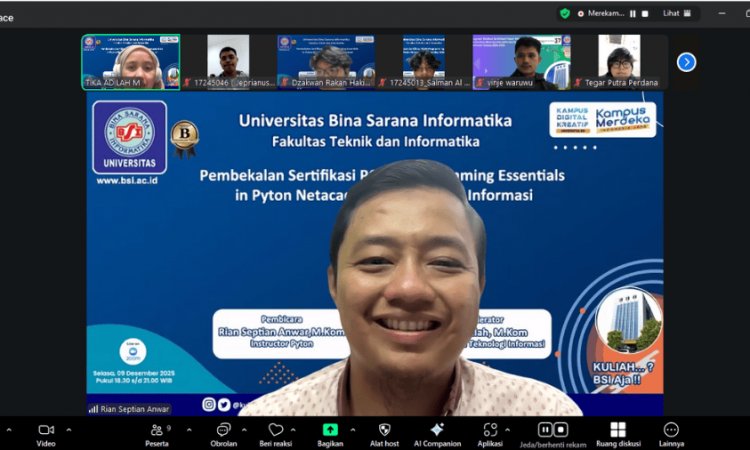Click the signal strength icon beside Rian Septian Anwar

[x=93, y=409]
